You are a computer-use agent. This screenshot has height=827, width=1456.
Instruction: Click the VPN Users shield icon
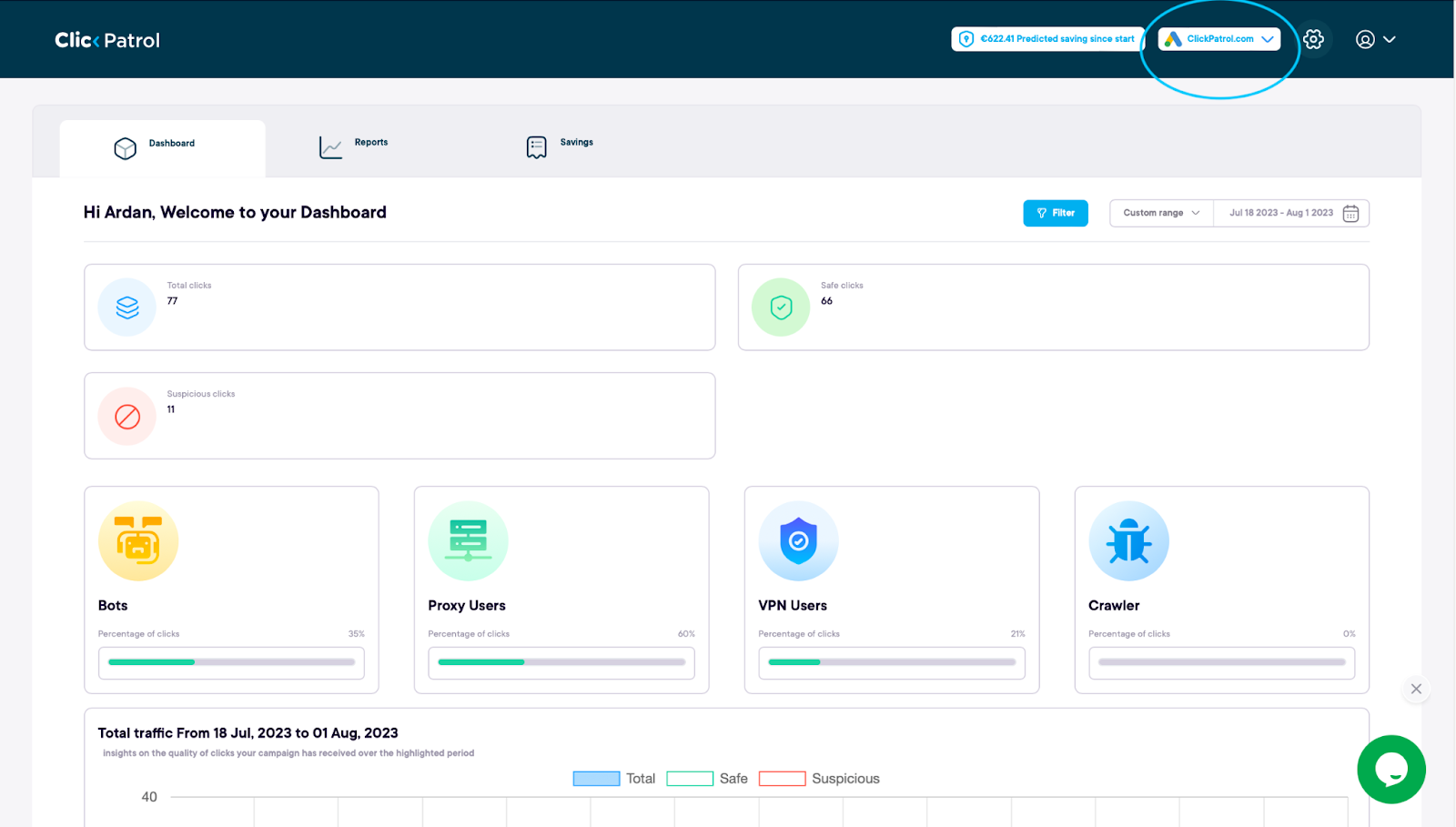pos(798,541)
